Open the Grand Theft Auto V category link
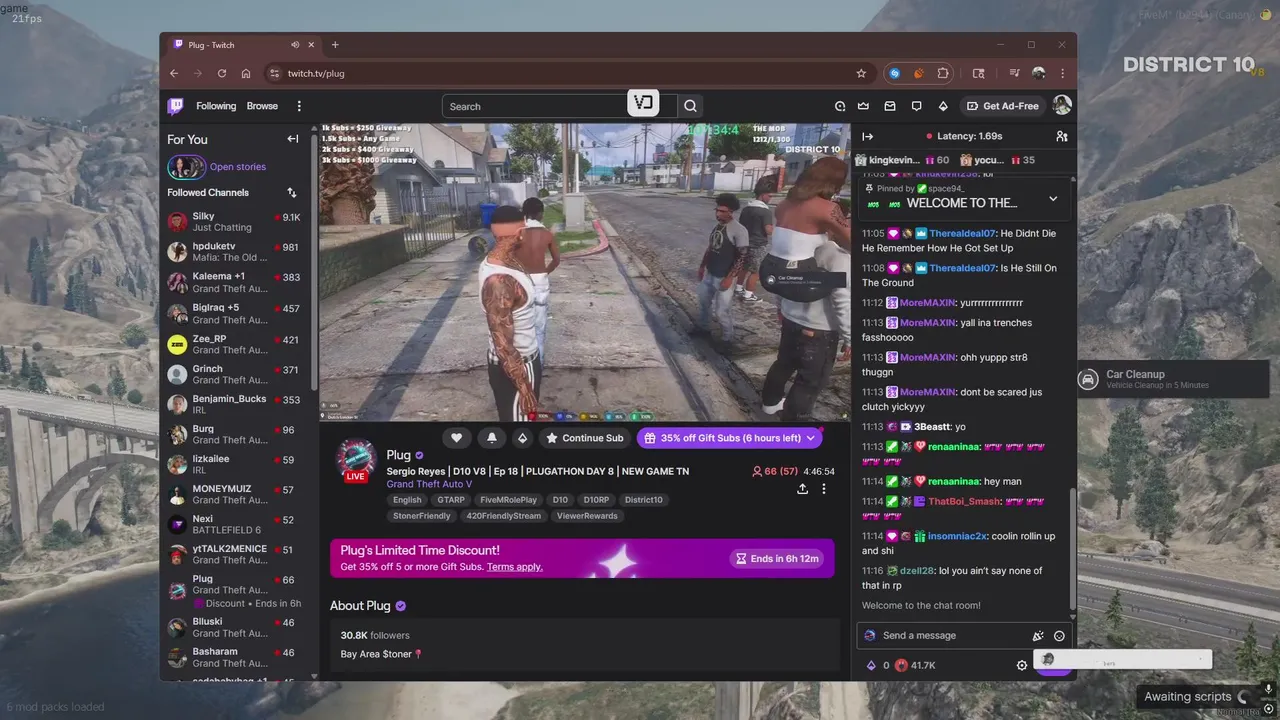Screen dimensions: 1280x720 tap(429, 484)
